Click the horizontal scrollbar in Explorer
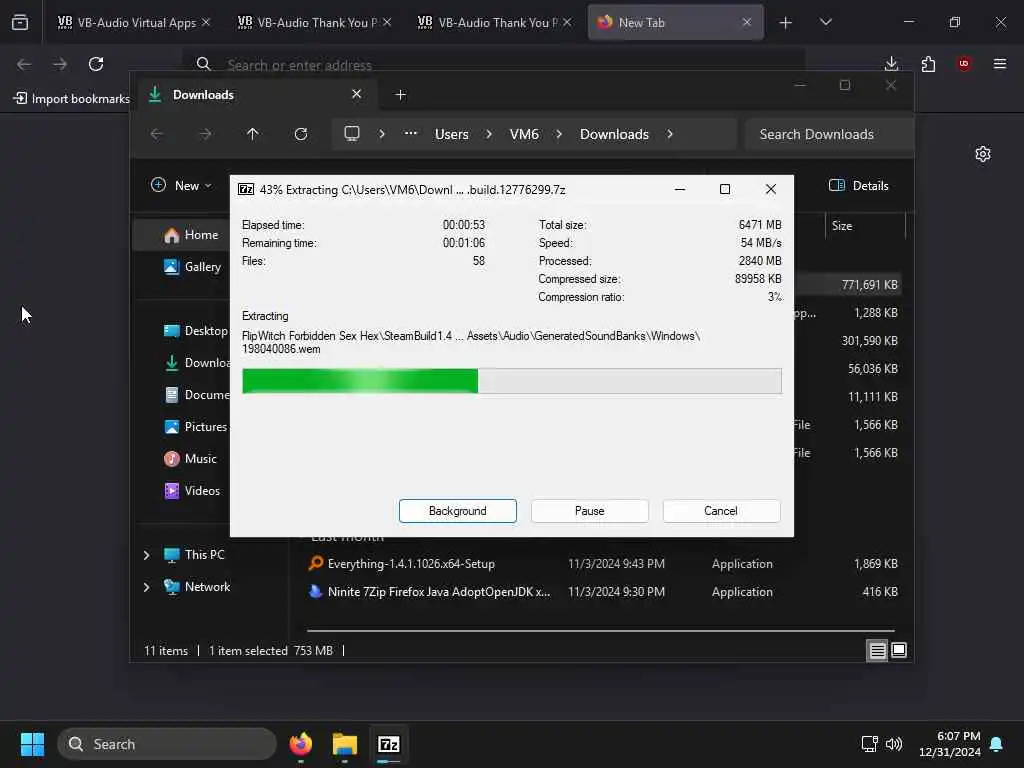1024x768 pixels. point(600,631)
